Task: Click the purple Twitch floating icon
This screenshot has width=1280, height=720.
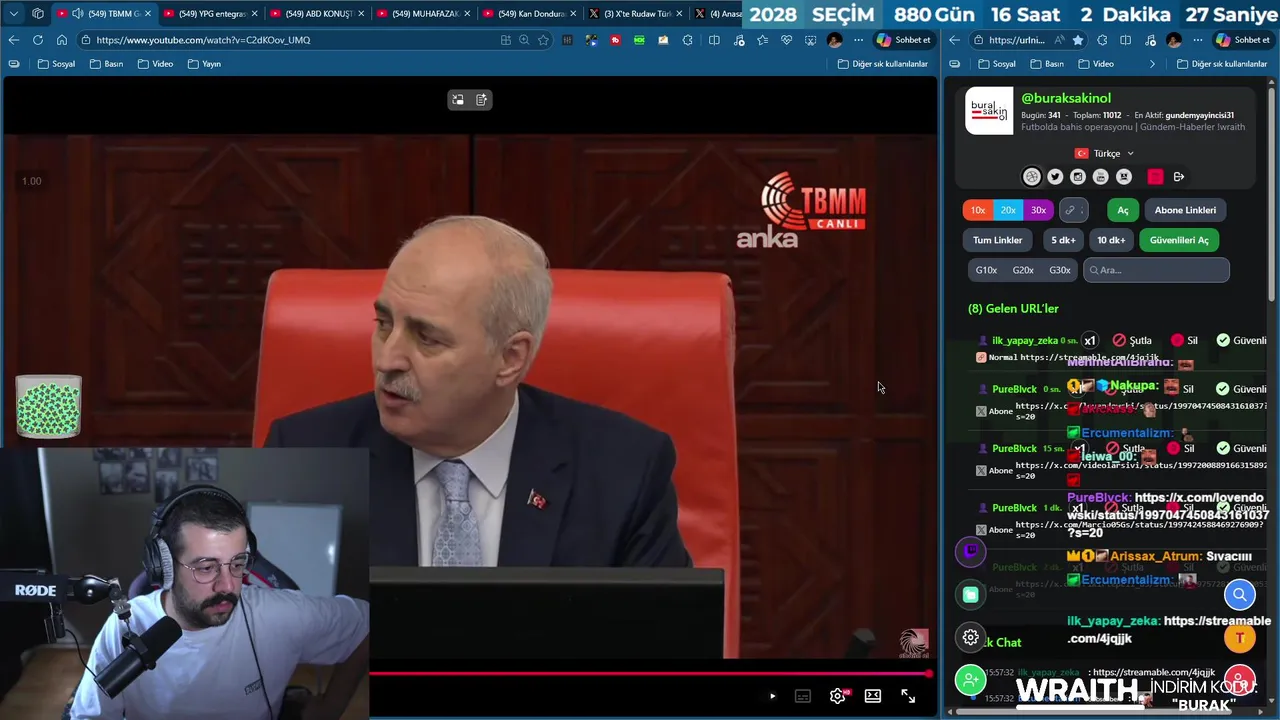Action: [x=970, y=551]
